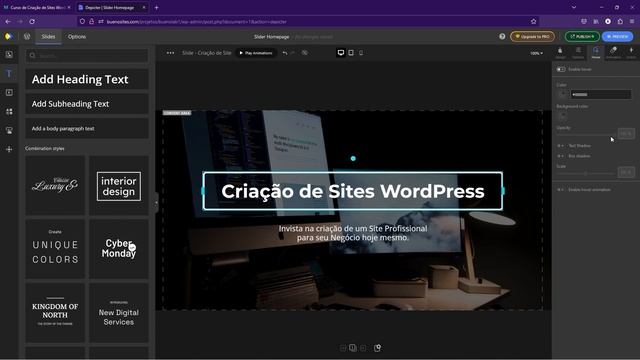This screenshot has width=640, height=360.
Task: Click the Preview button
Action: pos(617,36)
